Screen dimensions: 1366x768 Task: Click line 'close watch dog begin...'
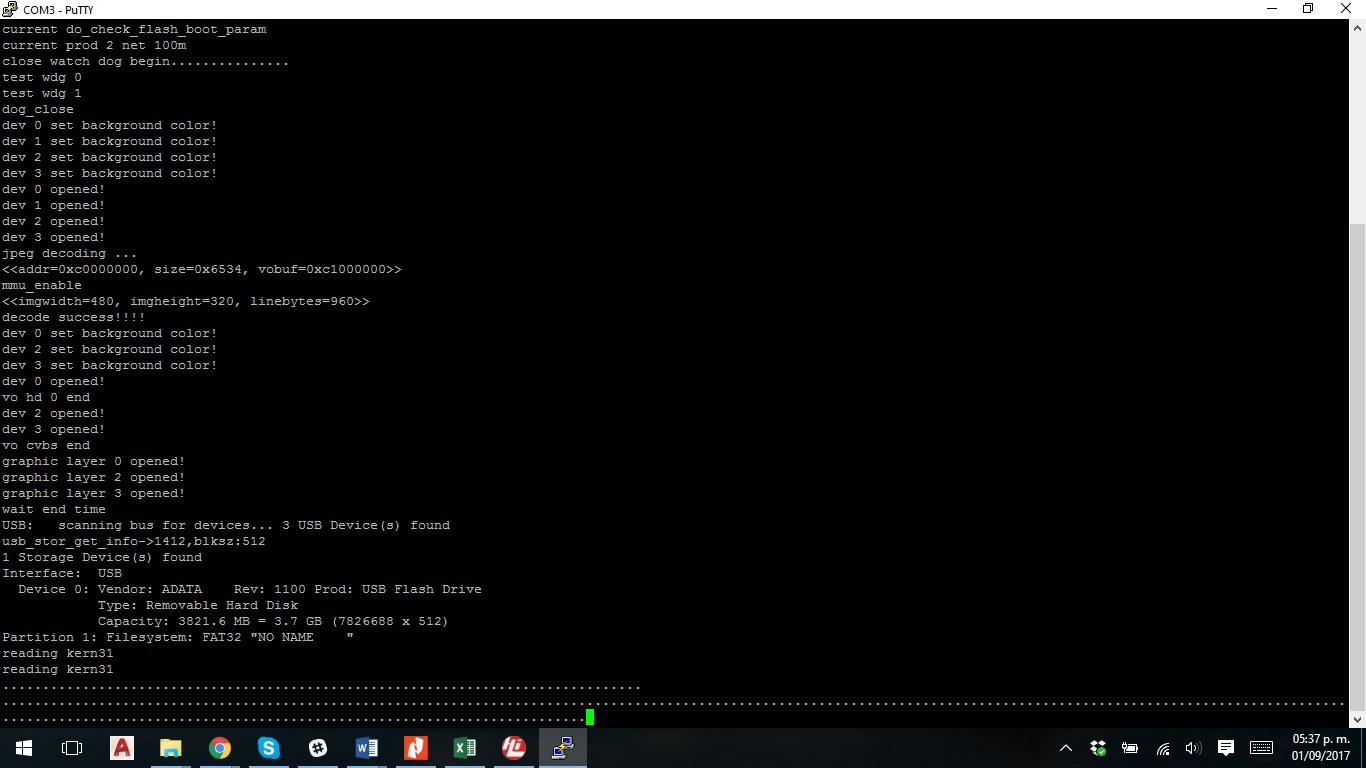tap(146, 61)
